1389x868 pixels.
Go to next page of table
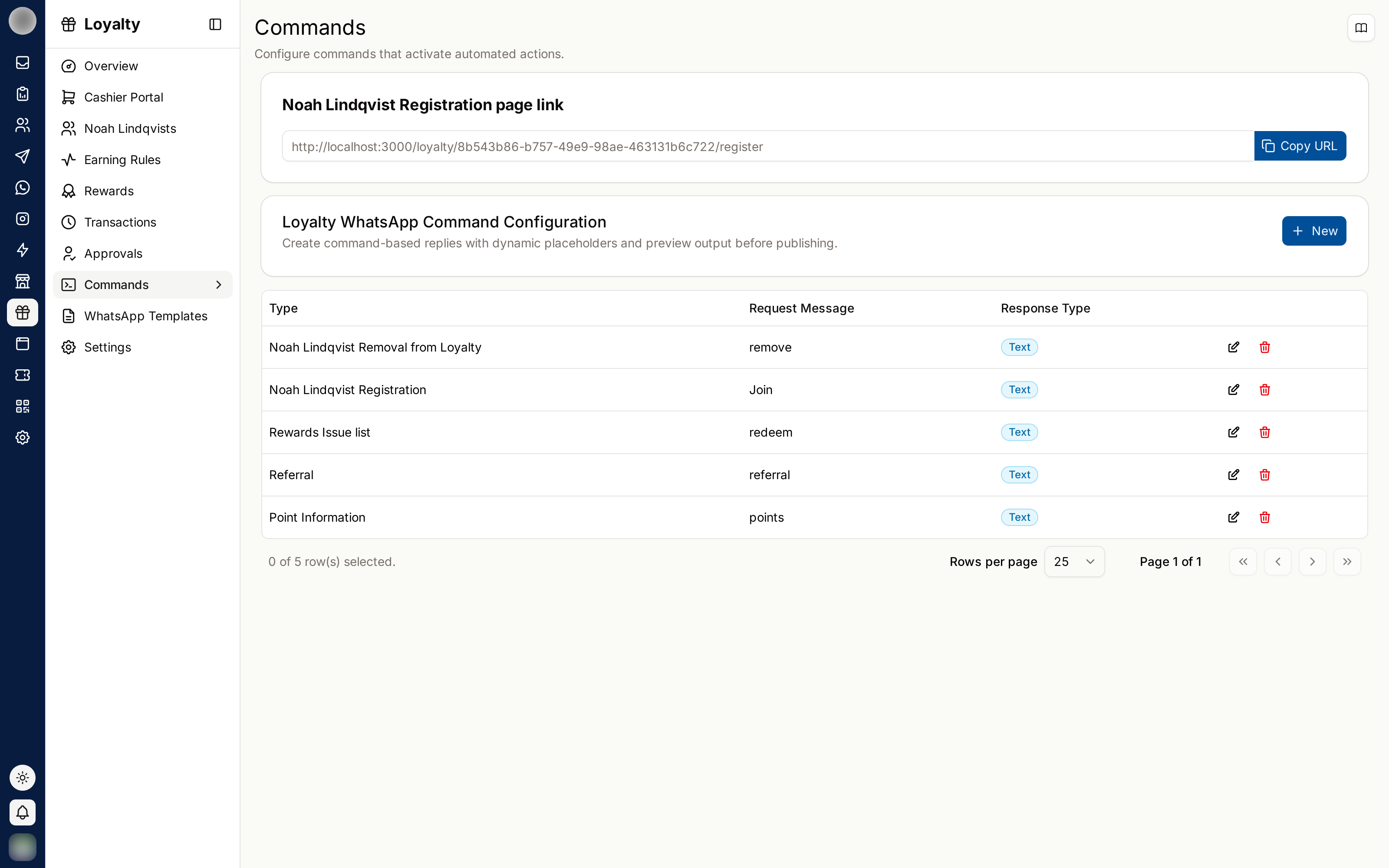[1312, 562]
